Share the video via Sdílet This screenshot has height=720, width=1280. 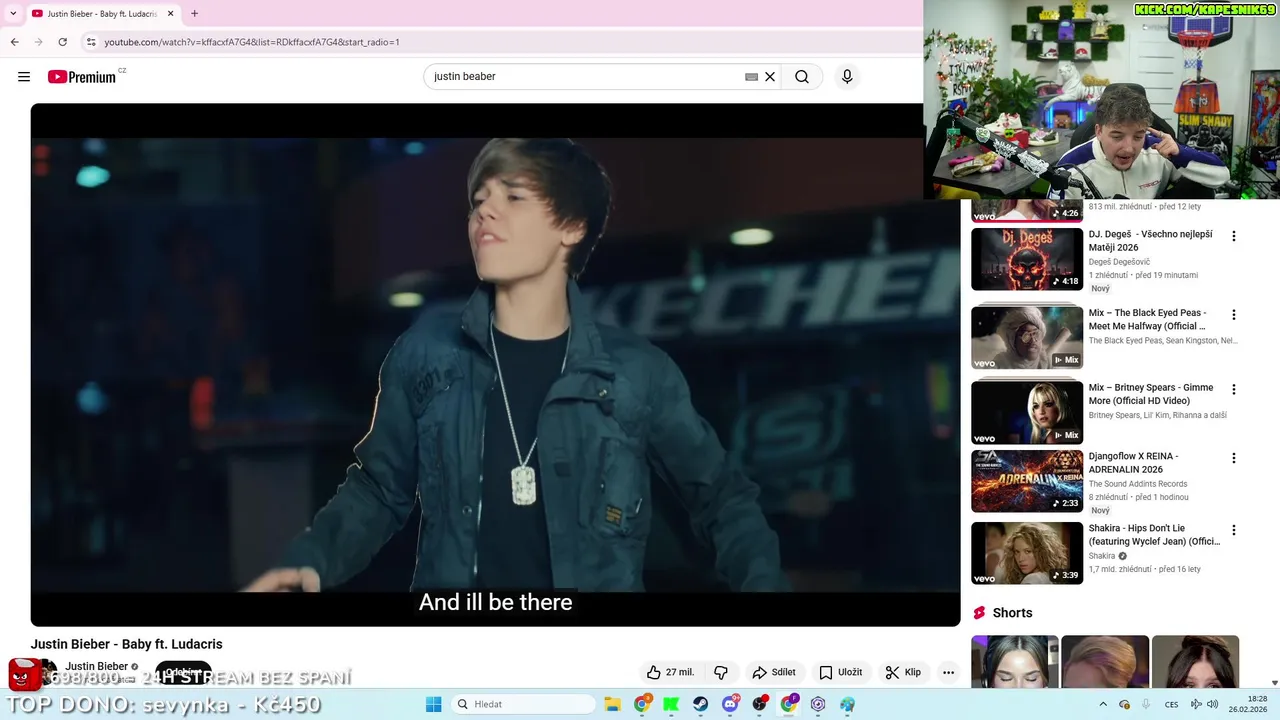click(774, 672)
